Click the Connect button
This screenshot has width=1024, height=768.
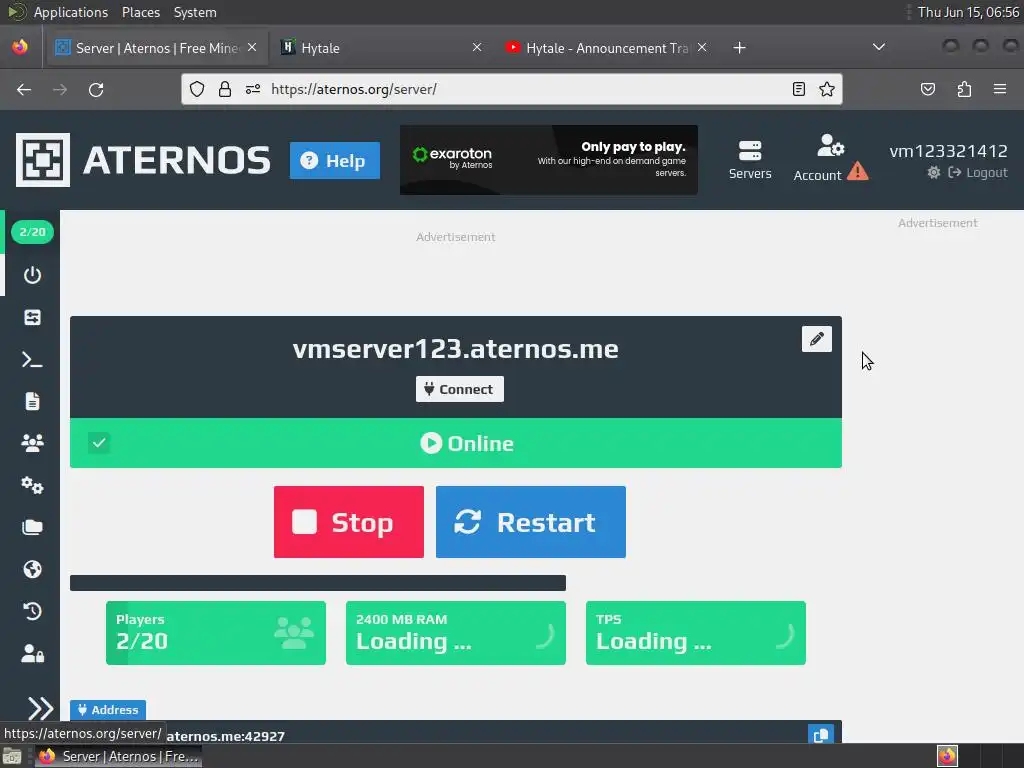coord(460,389)
